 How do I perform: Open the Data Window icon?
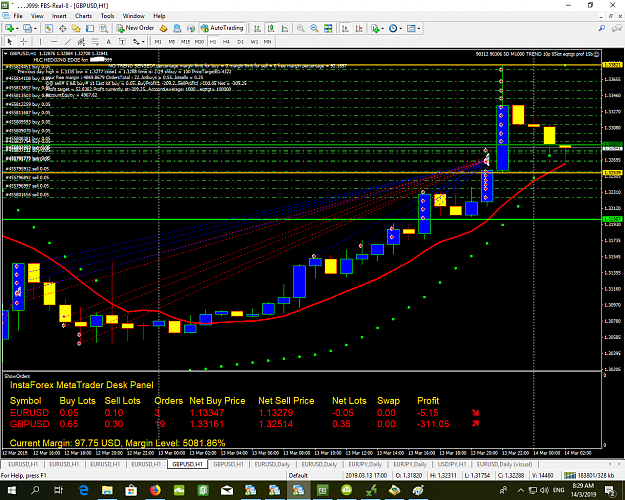pyautogui.click(x=63, y=28)
